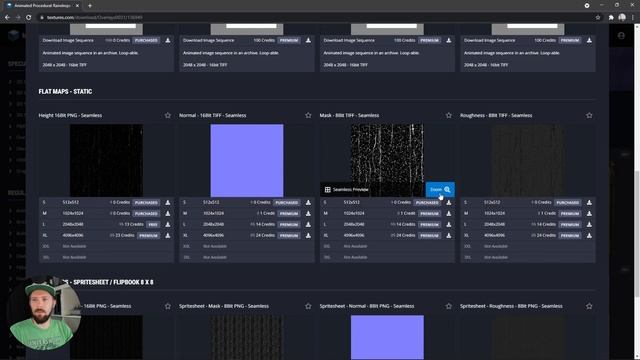Favorite the Height 16Bit PNG Seamless map

click(168, 116)
